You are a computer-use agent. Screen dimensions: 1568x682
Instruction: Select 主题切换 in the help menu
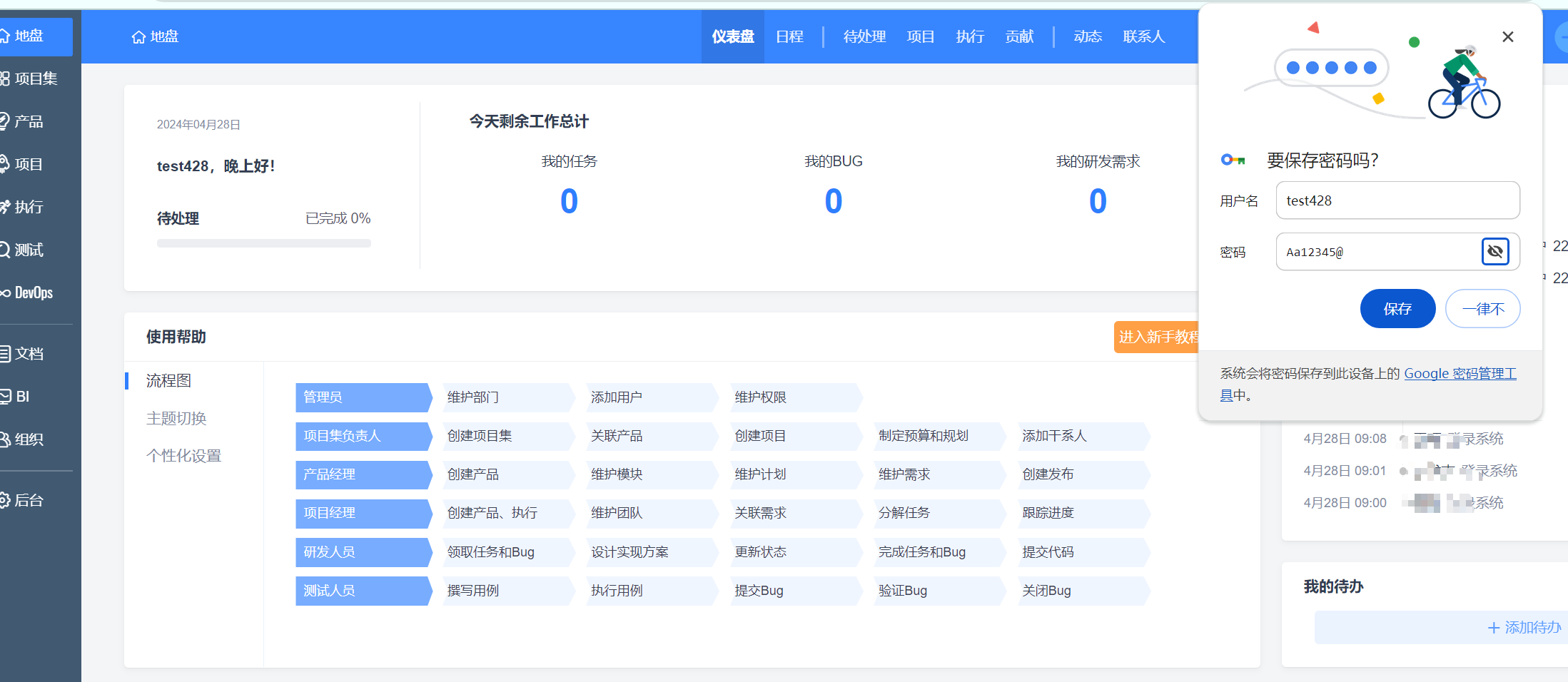tap(176, 419)
